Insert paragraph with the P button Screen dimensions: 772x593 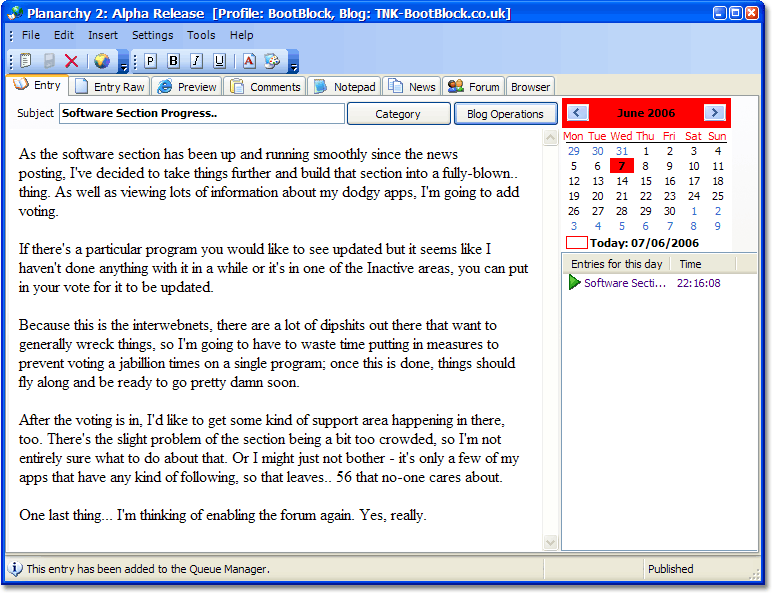(151, 61)
